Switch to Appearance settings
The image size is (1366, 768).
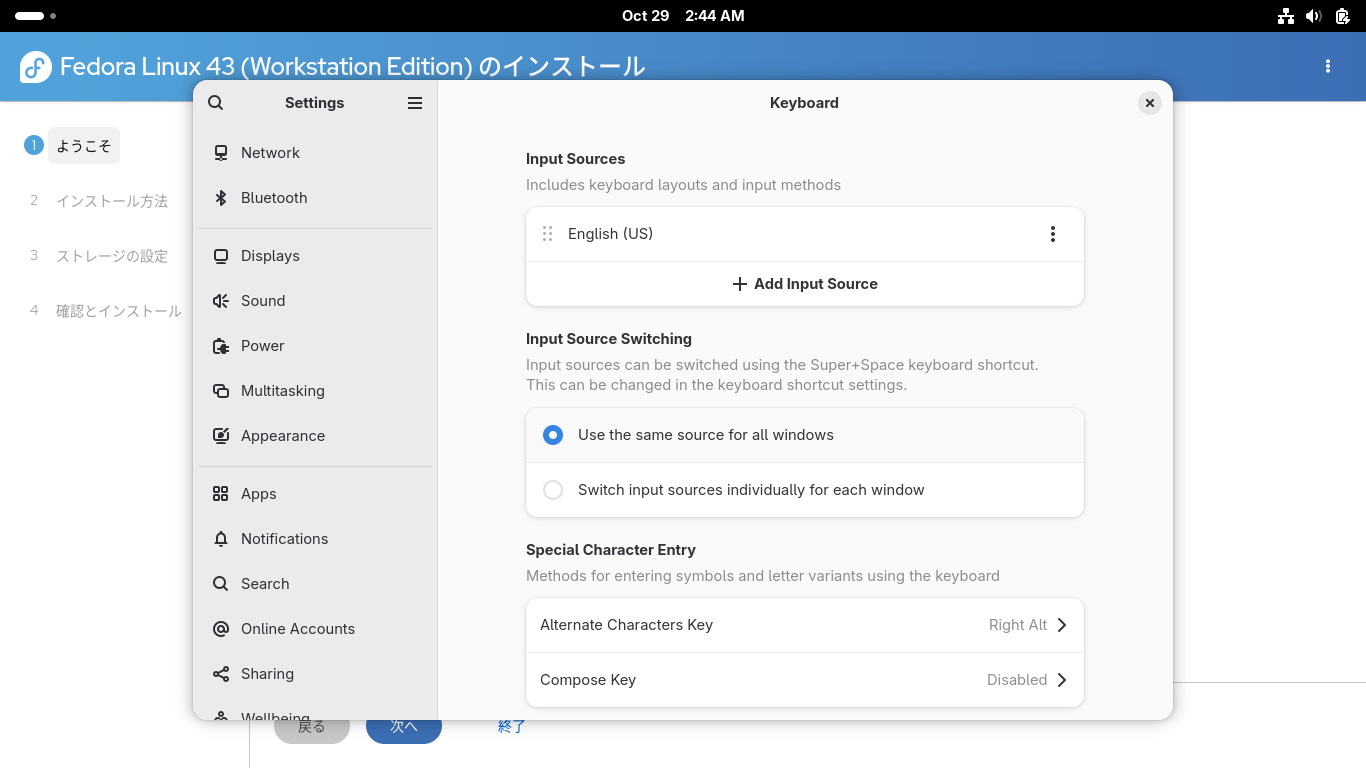tap(282, 436)
